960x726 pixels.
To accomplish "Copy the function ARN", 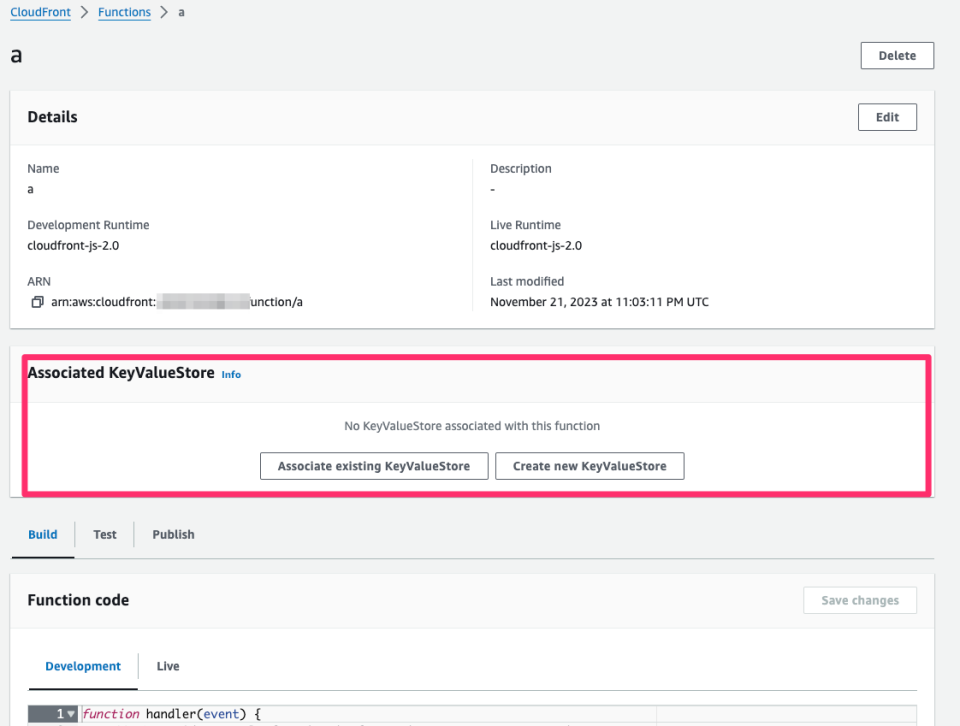I will click(x=36, y=301).
